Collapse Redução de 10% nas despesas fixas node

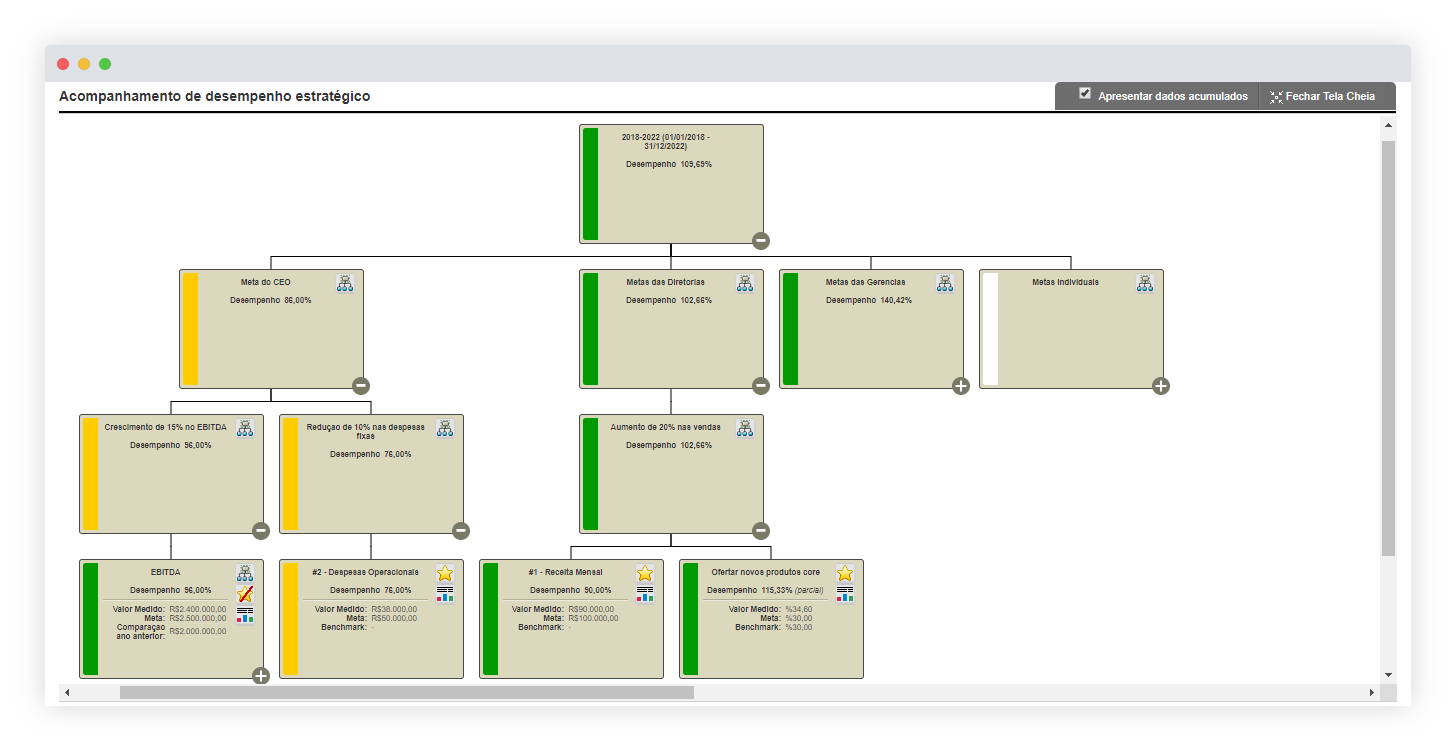(x=461, y=531)
